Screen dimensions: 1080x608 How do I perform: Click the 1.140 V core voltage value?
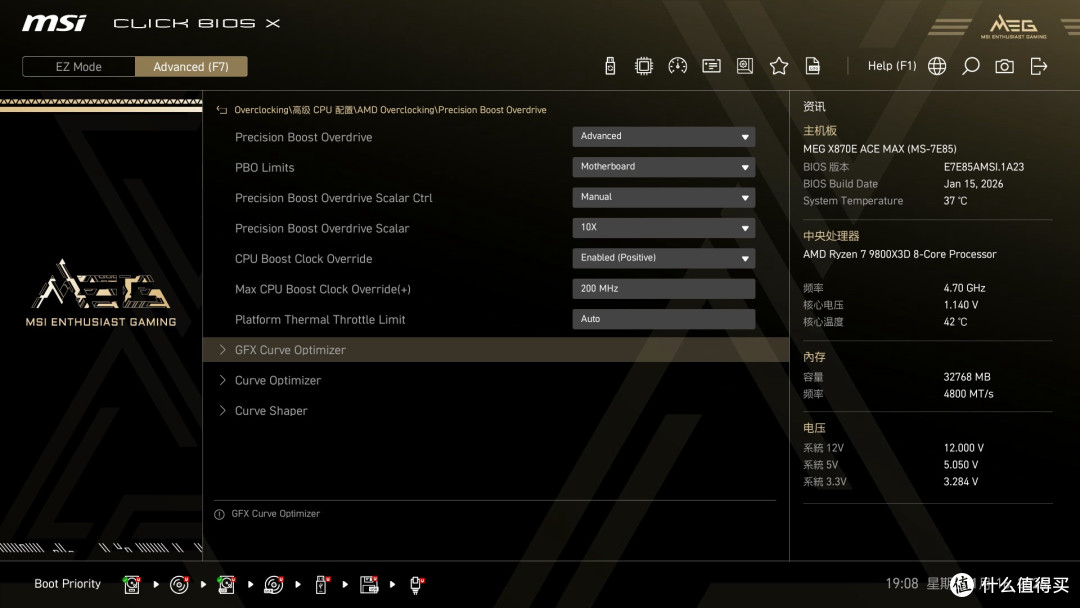pyautogui.click(x=961, y=304)
